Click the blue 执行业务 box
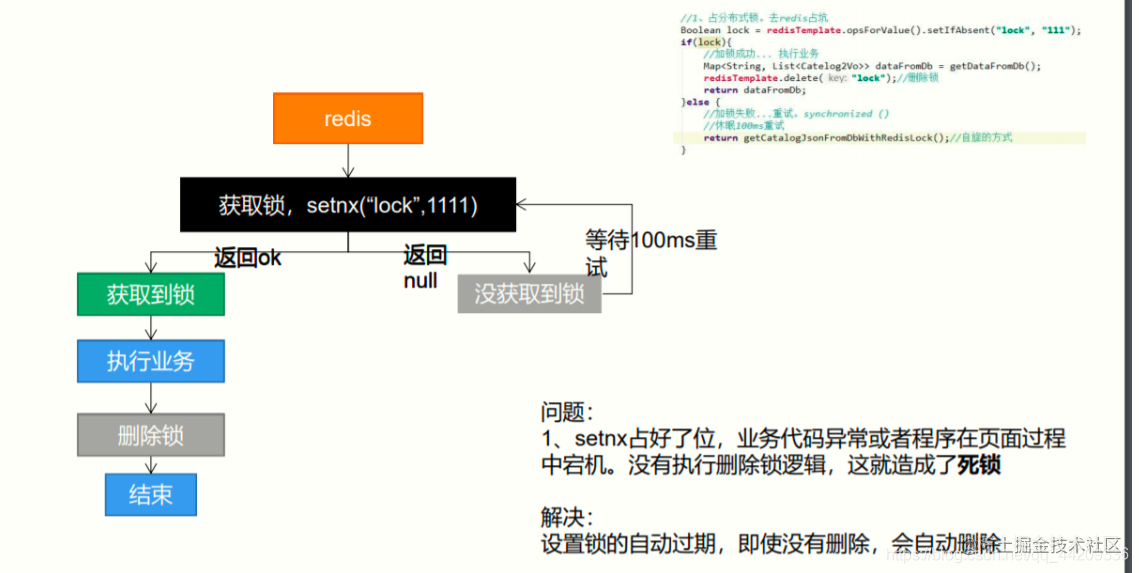The width and height of the screenshot is (1139, 573). click(x=151, y=361)
